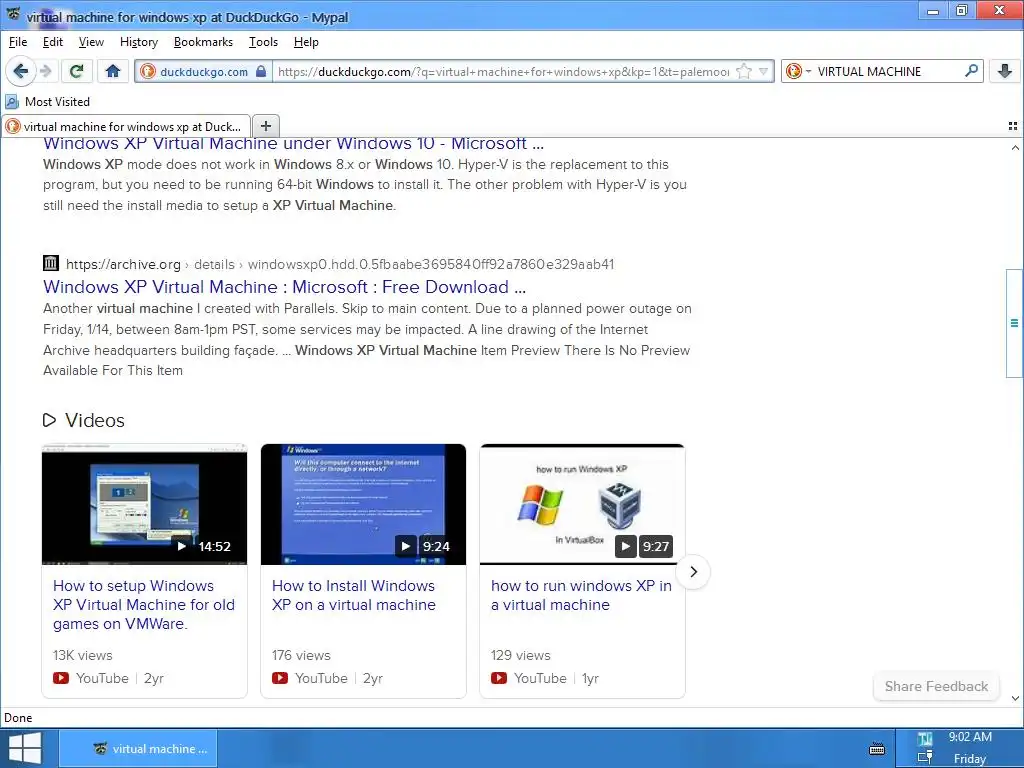The image size is (1024, 768).
Task: Open the Downloads button
Action: 1005,71
